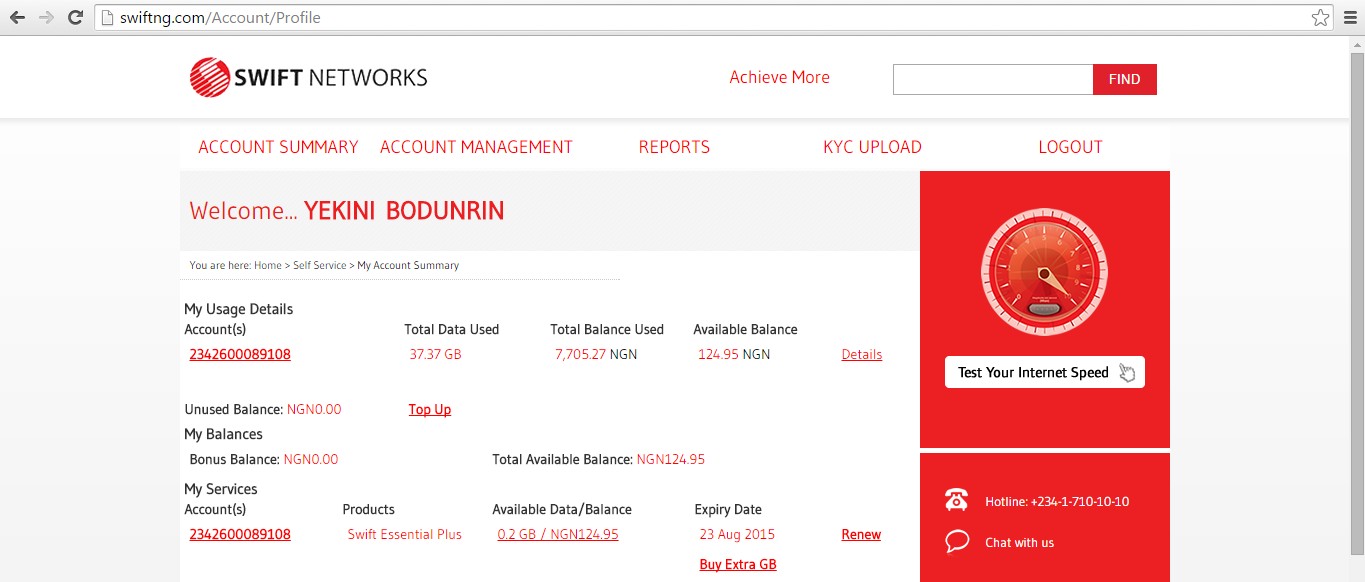1365x582 pixels.
Task: Bookmark the page using the star icon
Action: (x=1322, y=17)
